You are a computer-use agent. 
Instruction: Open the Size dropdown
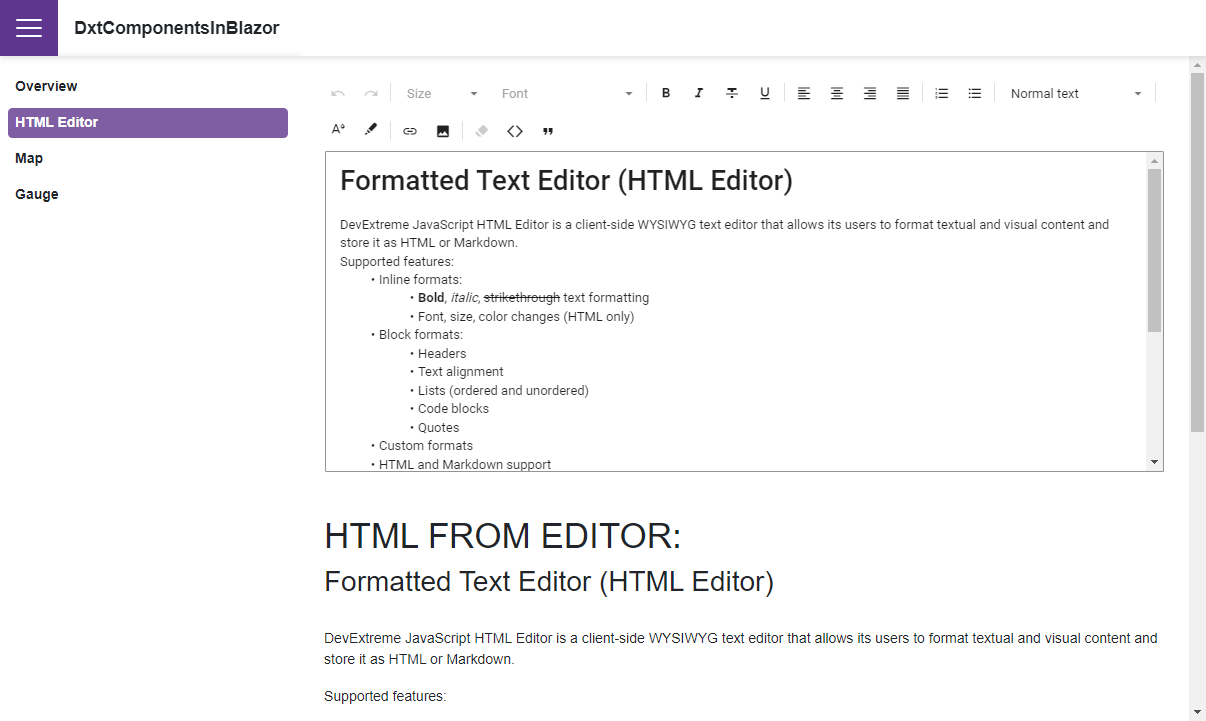(442, 93)
